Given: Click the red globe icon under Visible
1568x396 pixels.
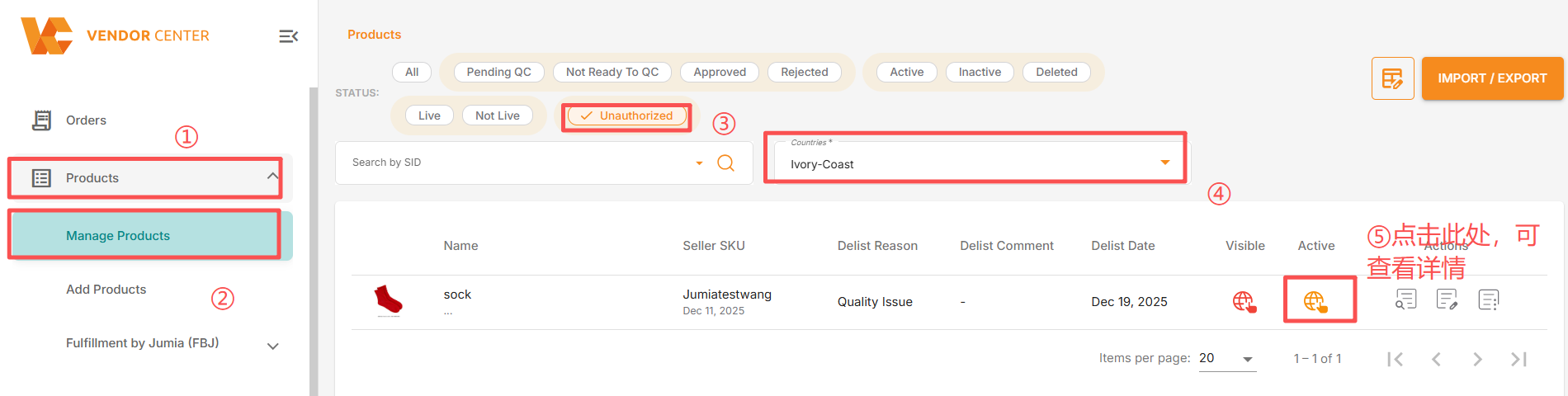Looking at the screenshot, I should click(1244, 302).
